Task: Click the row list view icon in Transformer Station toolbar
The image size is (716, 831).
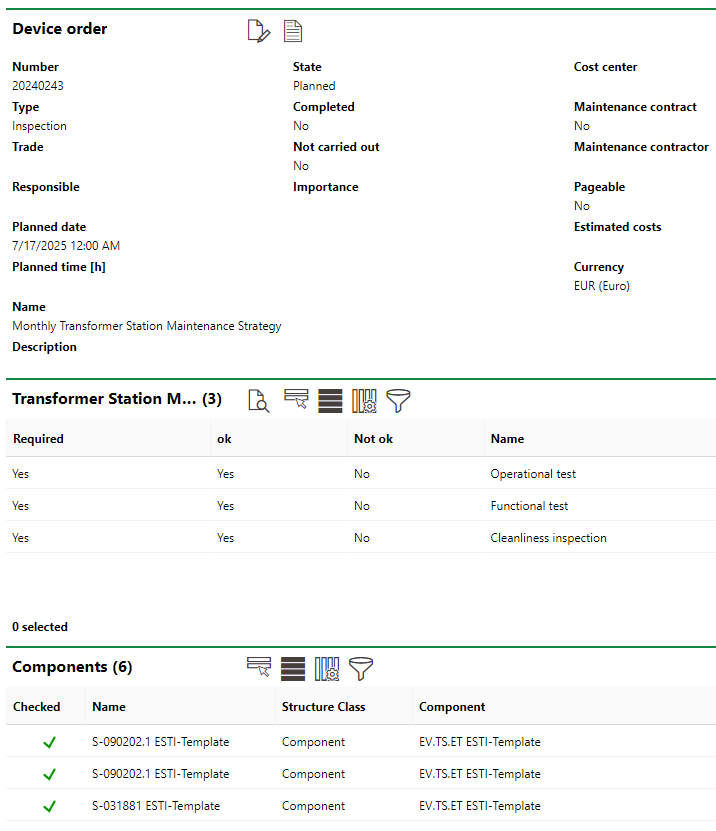Action: click(330, 401)
